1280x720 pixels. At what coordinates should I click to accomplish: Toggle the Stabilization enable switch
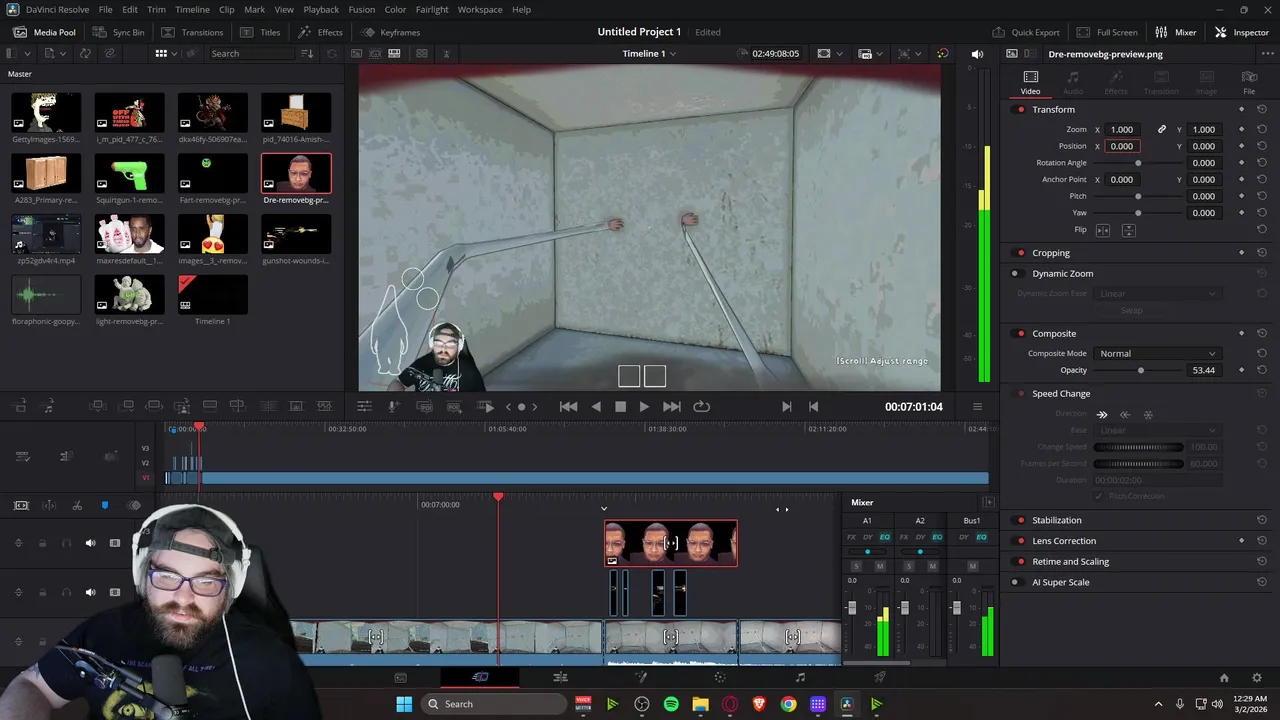point(1020,520)
